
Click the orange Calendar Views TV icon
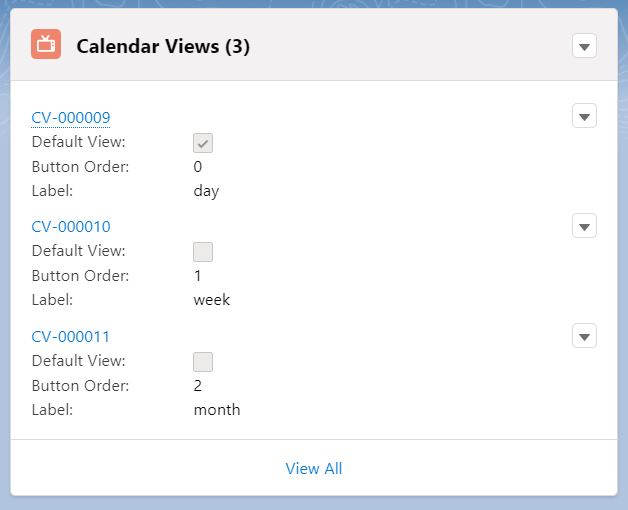[46, 44]
